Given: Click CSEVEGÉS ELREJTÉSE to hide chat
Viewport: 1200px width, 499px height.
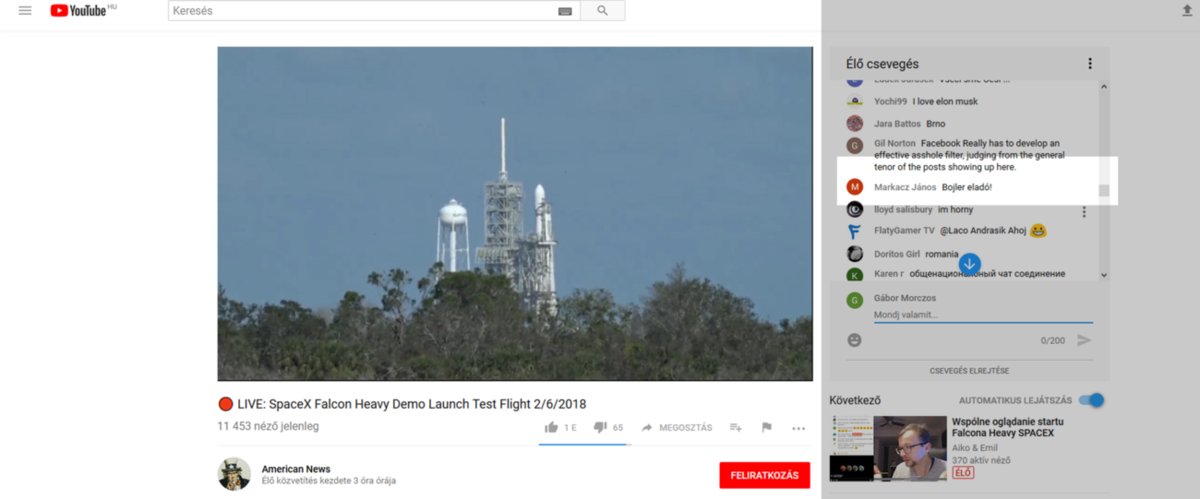Looking at the screenshot, I should [970, 371].
